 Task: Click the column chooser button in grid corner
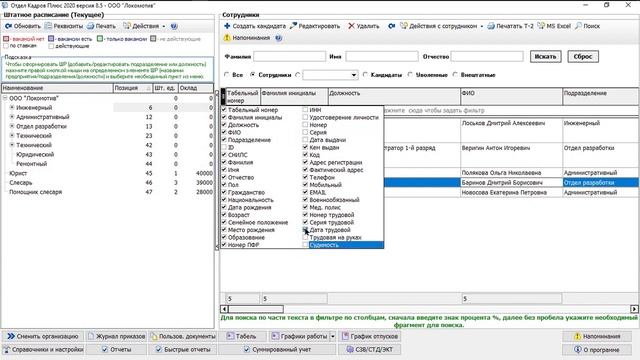(x=223, y=97)
